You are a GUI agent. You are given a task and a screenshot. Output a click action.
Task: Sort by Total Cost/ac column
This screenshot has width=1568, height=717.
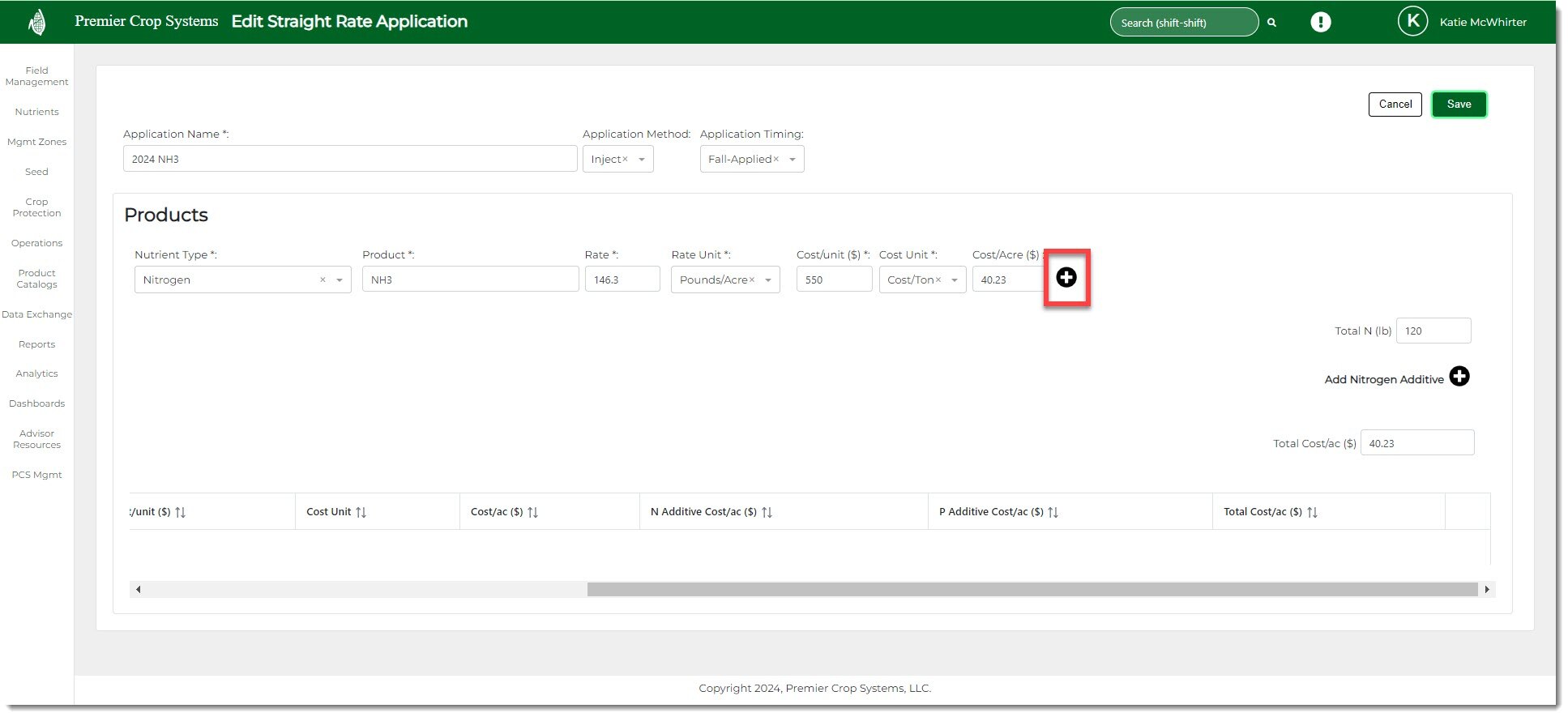tap(1312, 512)
